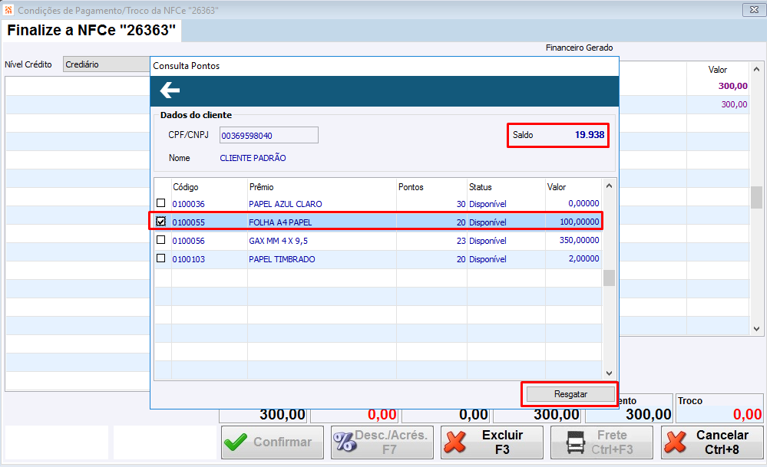Click code 0100103

tap(188, 259)
